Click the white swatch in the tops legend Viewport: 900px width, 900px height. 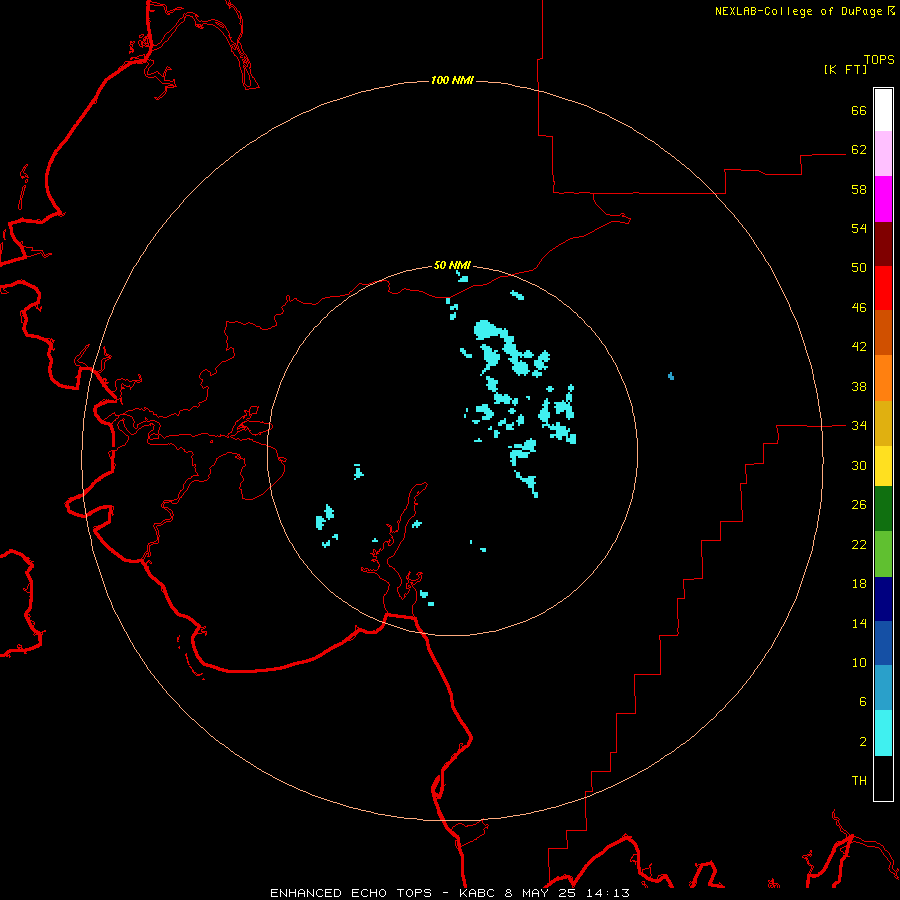883,110
